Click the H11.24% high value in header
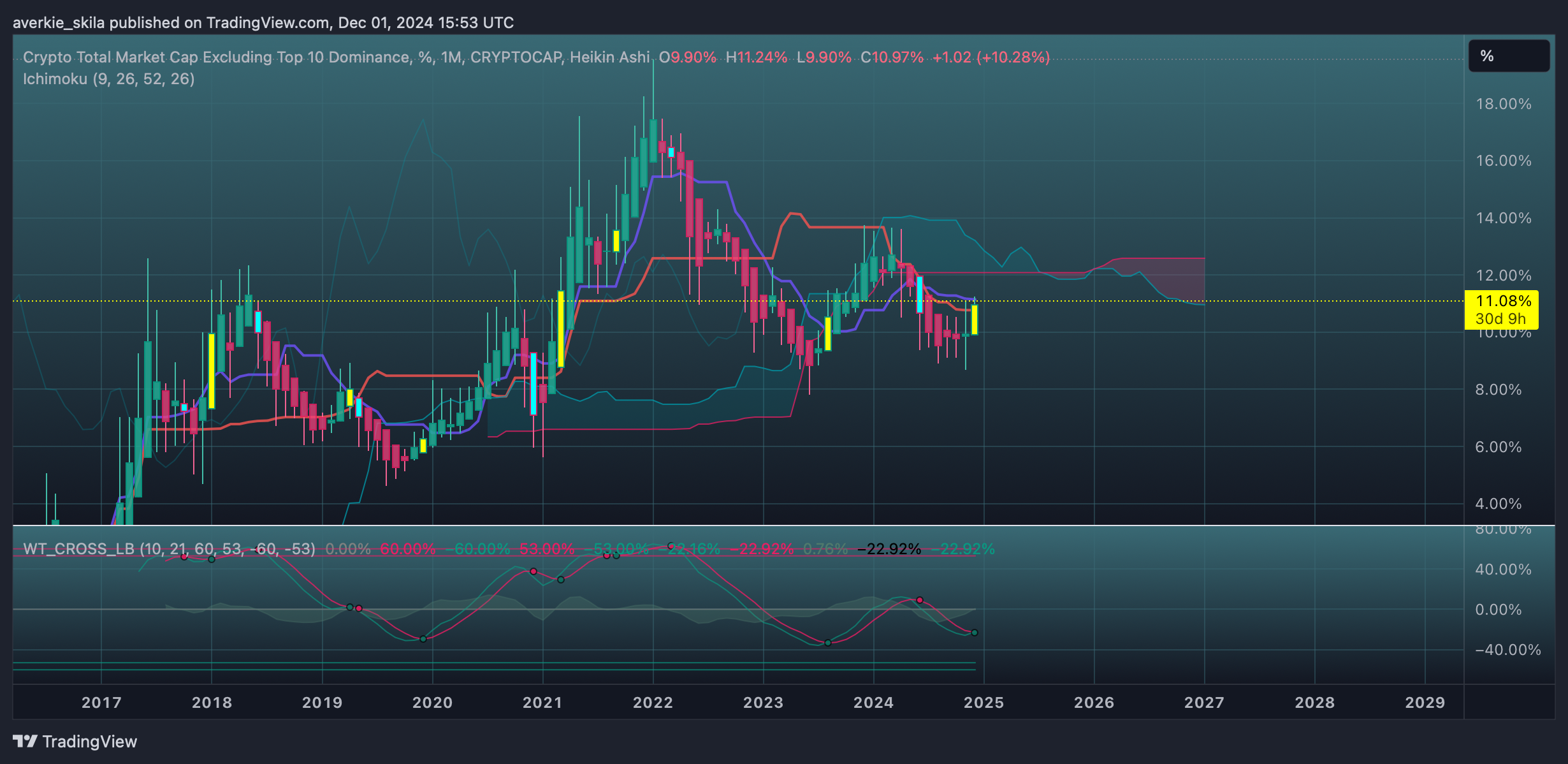Viewport: 1568px width, 764px height. click(757, 57)
